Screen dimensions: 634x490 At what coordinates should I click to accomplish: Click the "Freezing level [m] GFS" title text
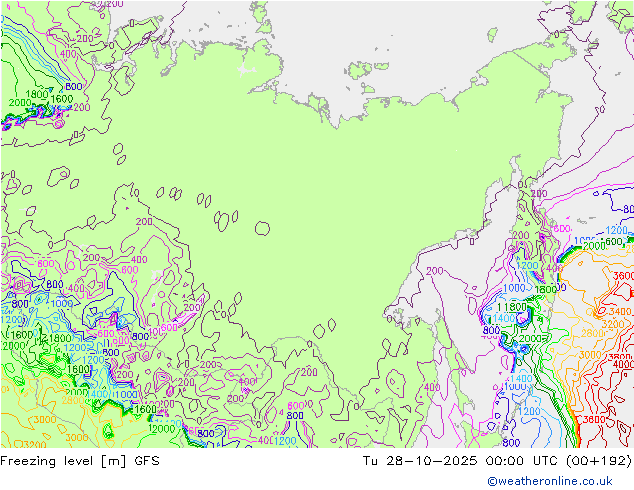point(80,461)
